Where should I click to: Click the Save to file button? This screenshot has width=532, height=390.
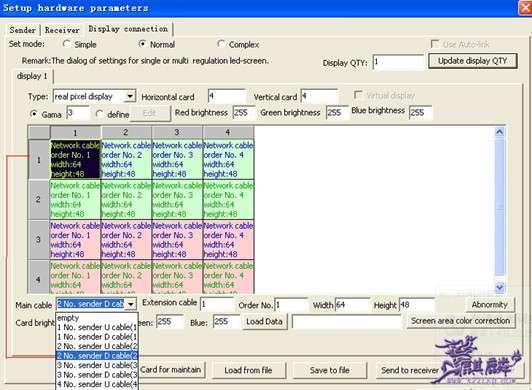tap(330, 370)
